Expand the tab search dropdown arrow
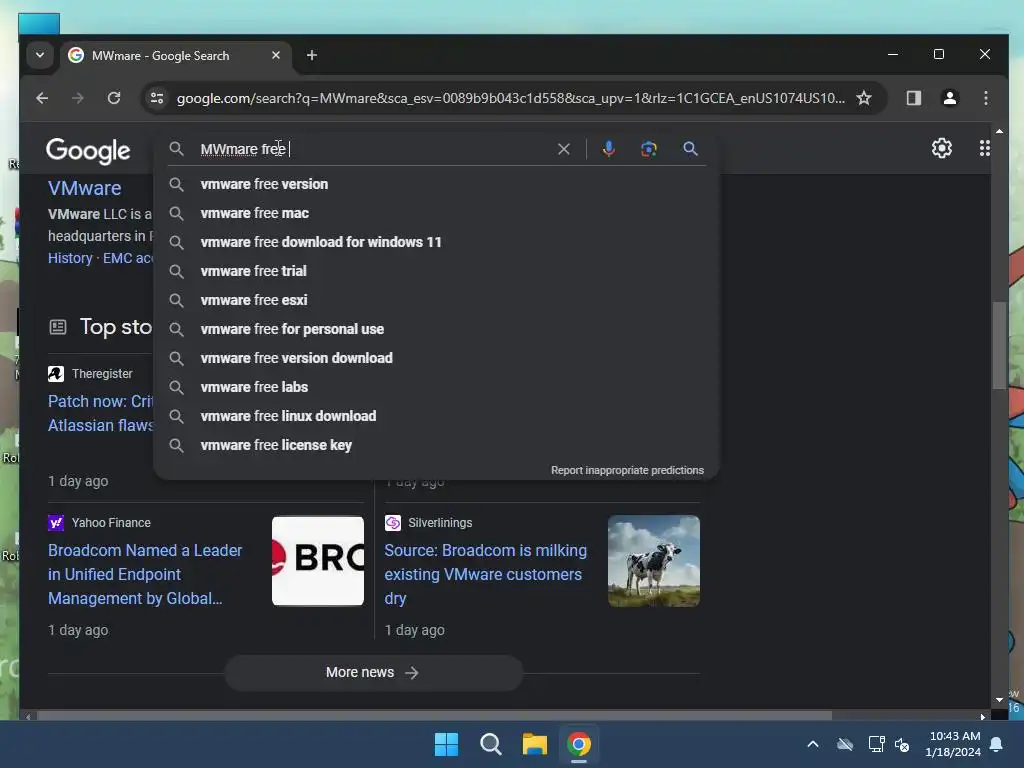This screenshot has height=768, width=1024. [x=40, y=55]
